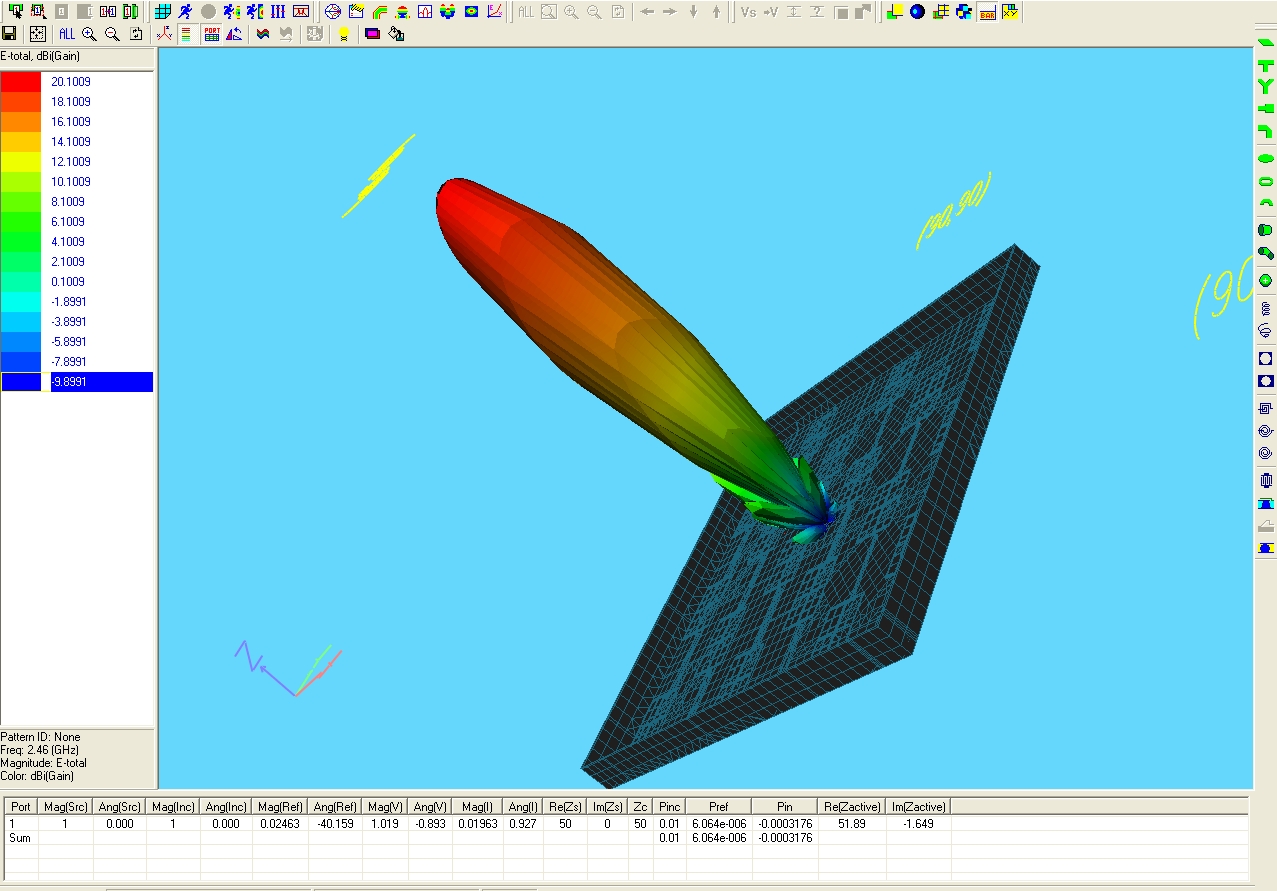Click the yellow-green square layer icon

894,11
